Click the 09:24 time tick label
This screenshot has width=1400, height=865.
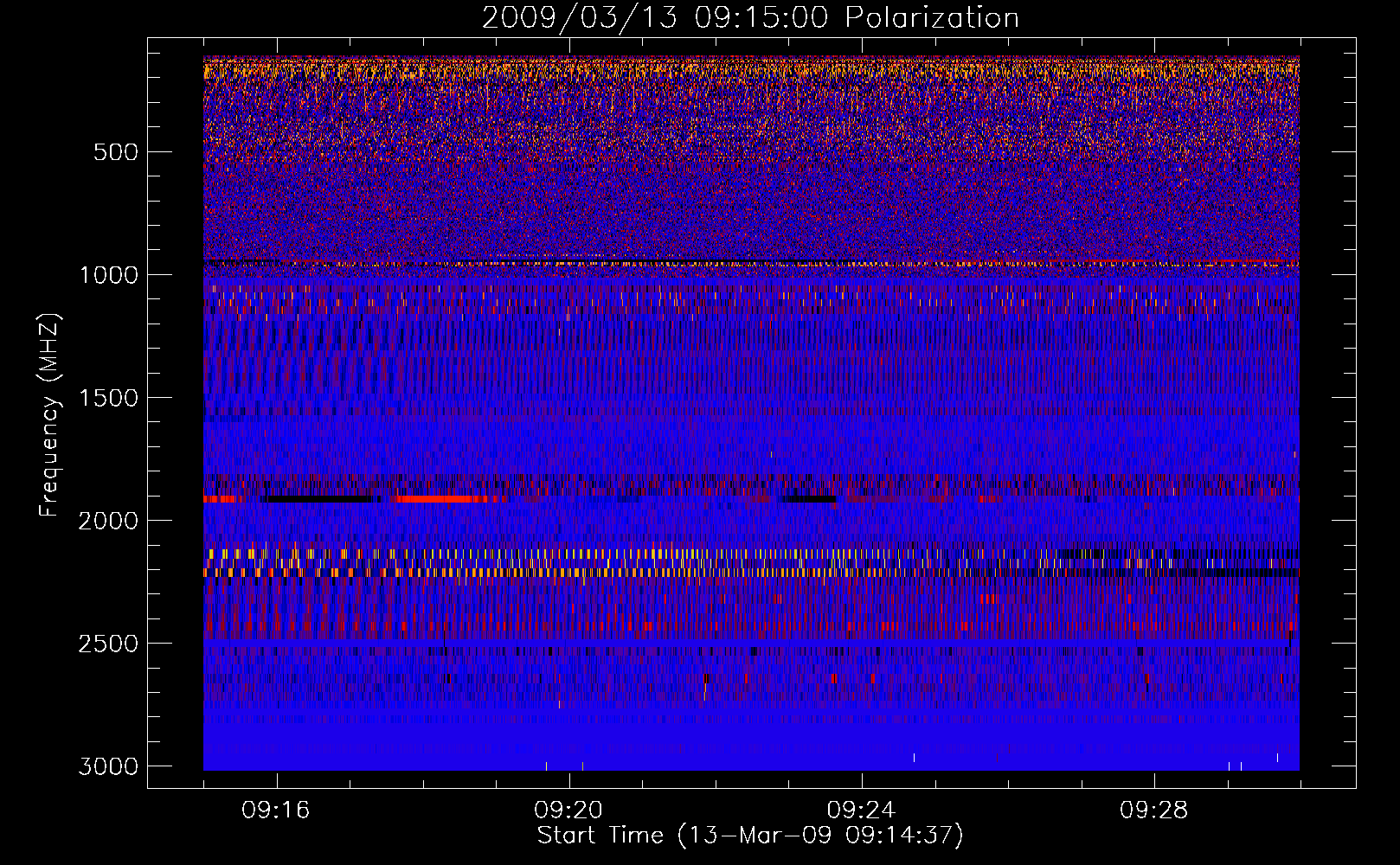(x=861, y=811)
